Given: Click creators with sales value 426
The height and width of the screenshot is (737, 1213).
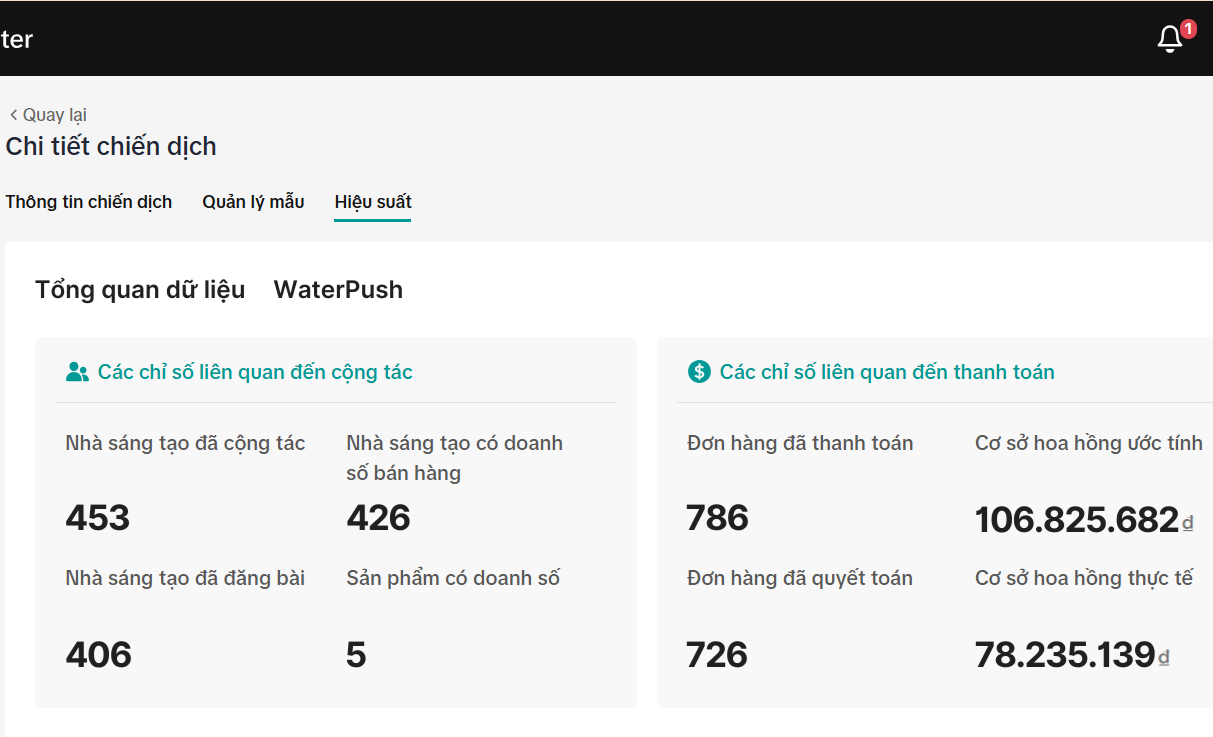Looking at the screenshot, I should [x=379, y=518].
